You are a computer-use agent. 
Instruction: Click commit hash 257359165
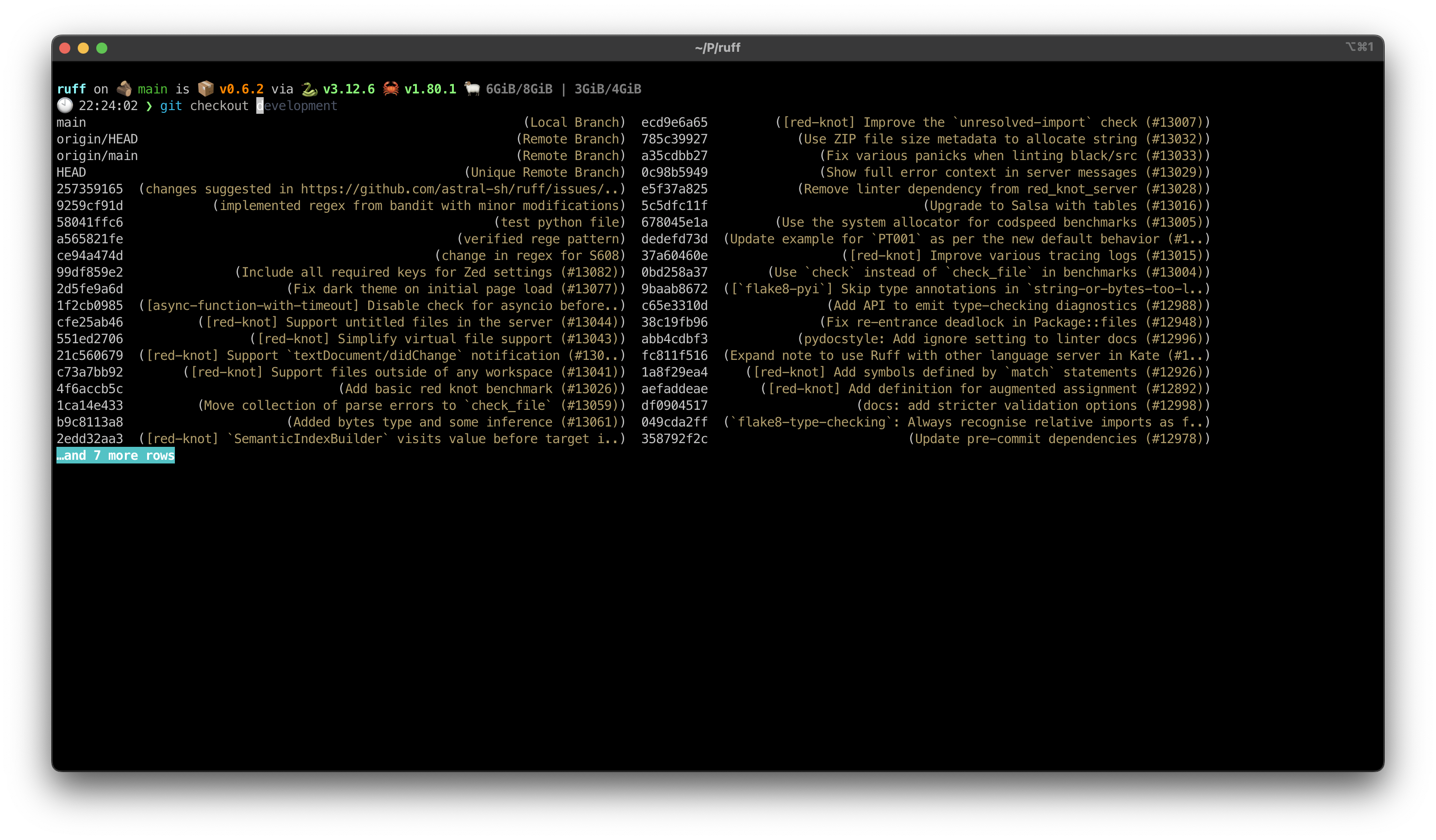tap(89, 189)
